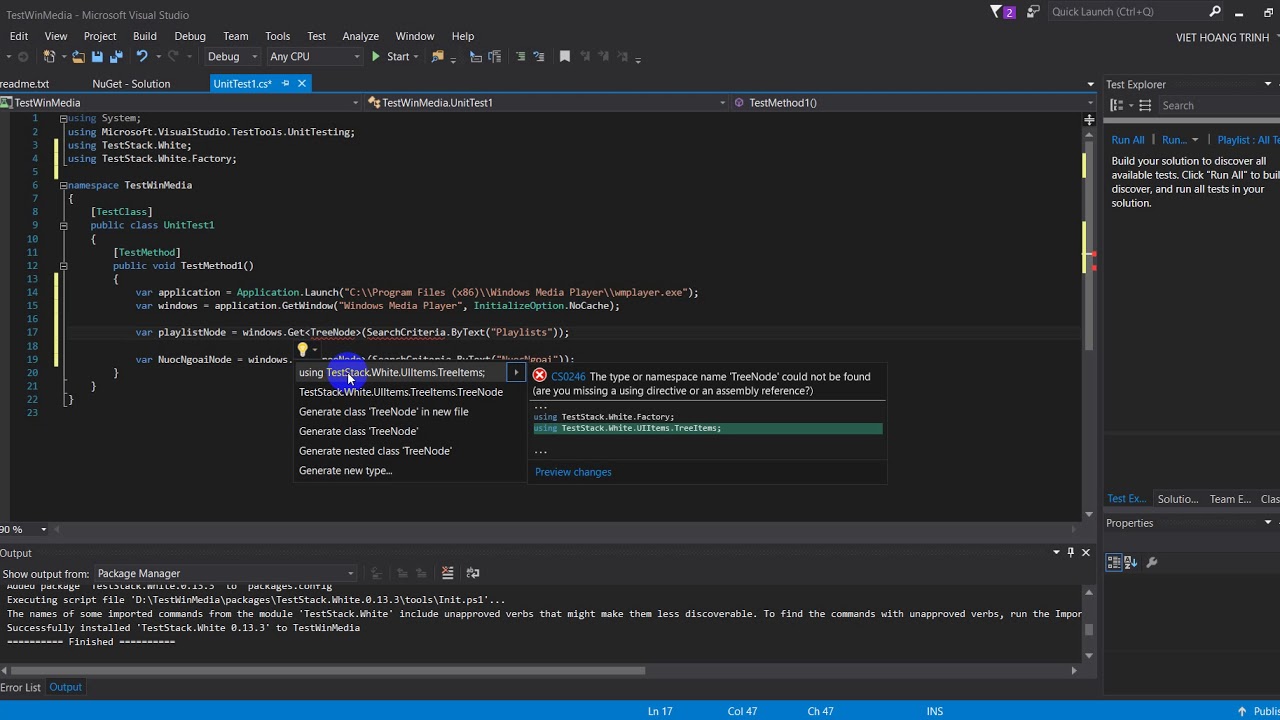Collapse the UnitTest1 class code block
Image resolution: width=1280 pixels, height=720 pixels.
click(x=63, y=225)
